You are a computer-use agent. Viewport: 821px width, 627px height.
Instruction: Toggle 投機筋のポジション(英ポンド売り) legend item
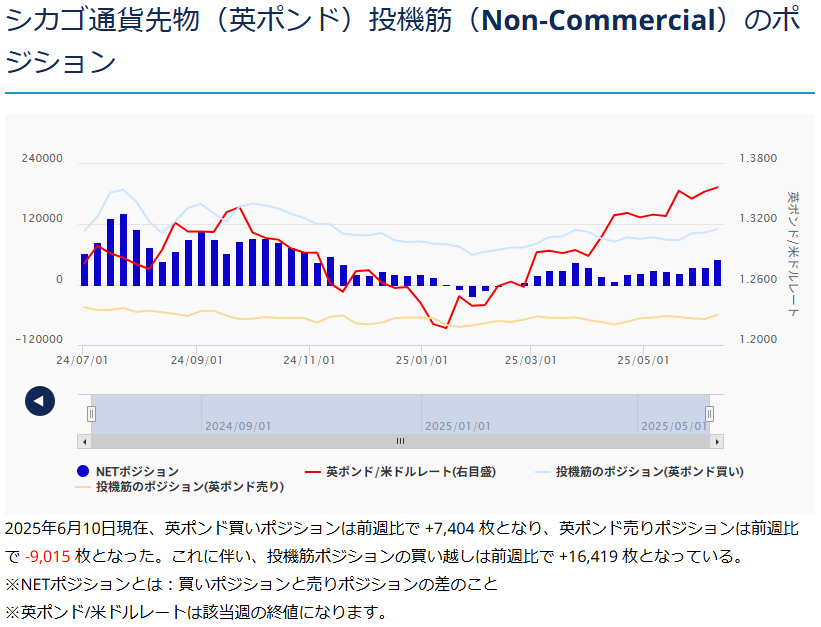pyautogui.click(x=180, y=487)
